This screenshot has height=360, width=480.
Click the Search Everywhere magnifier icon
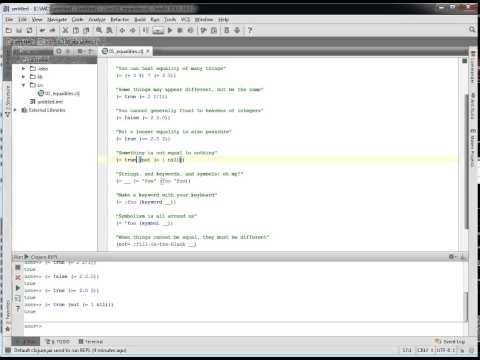pyautogui.click(x=472, y=30)
